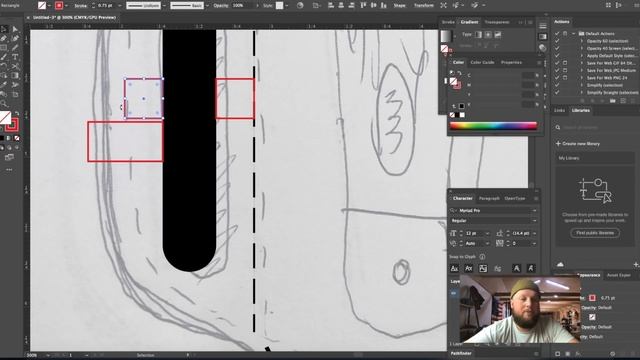640x360 pixels.
Task: Toggle checkmark for Save For Web JPG Medium
Action: pos(557,70)
